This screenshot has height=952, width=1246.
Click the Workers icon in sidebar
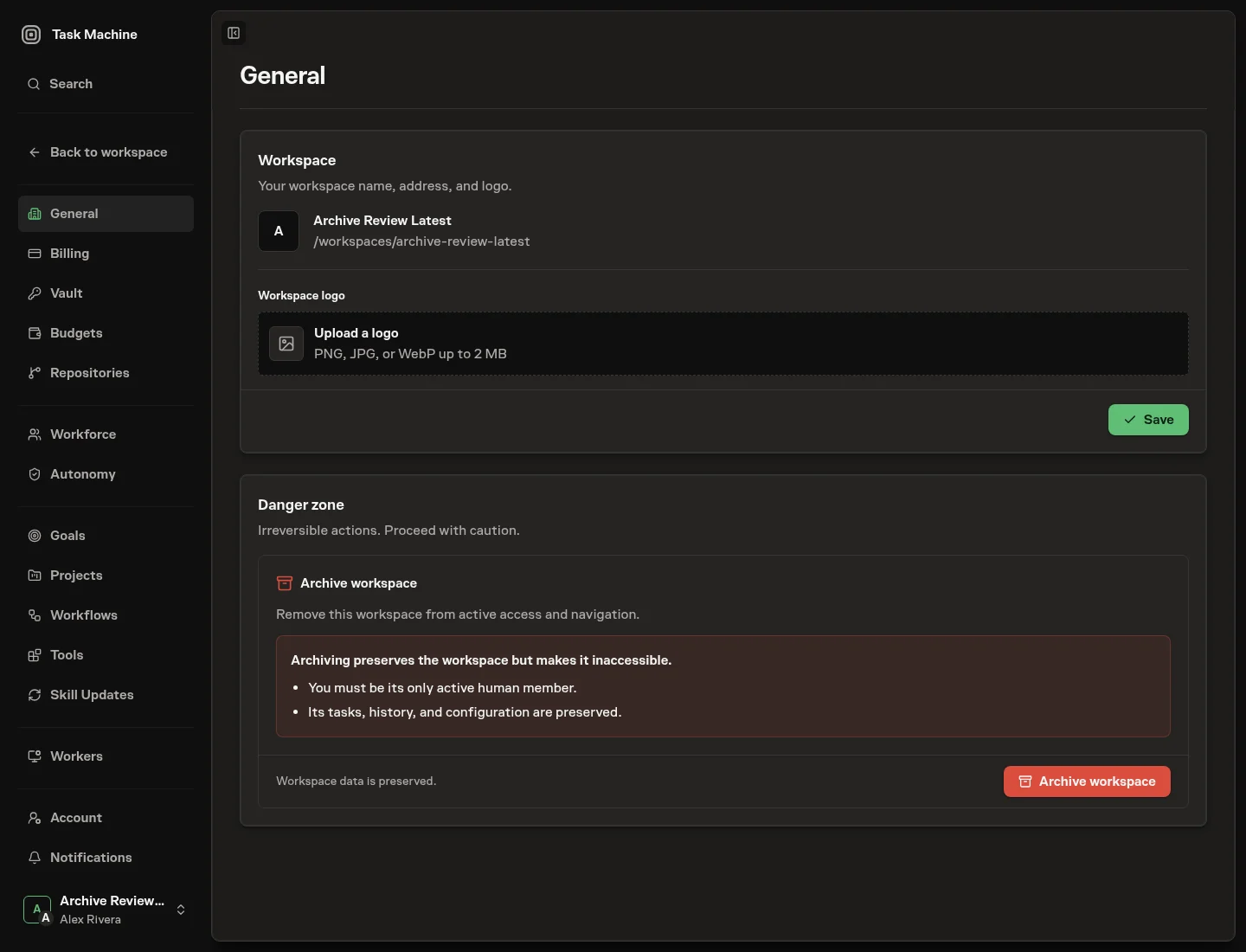coord(35,756)
